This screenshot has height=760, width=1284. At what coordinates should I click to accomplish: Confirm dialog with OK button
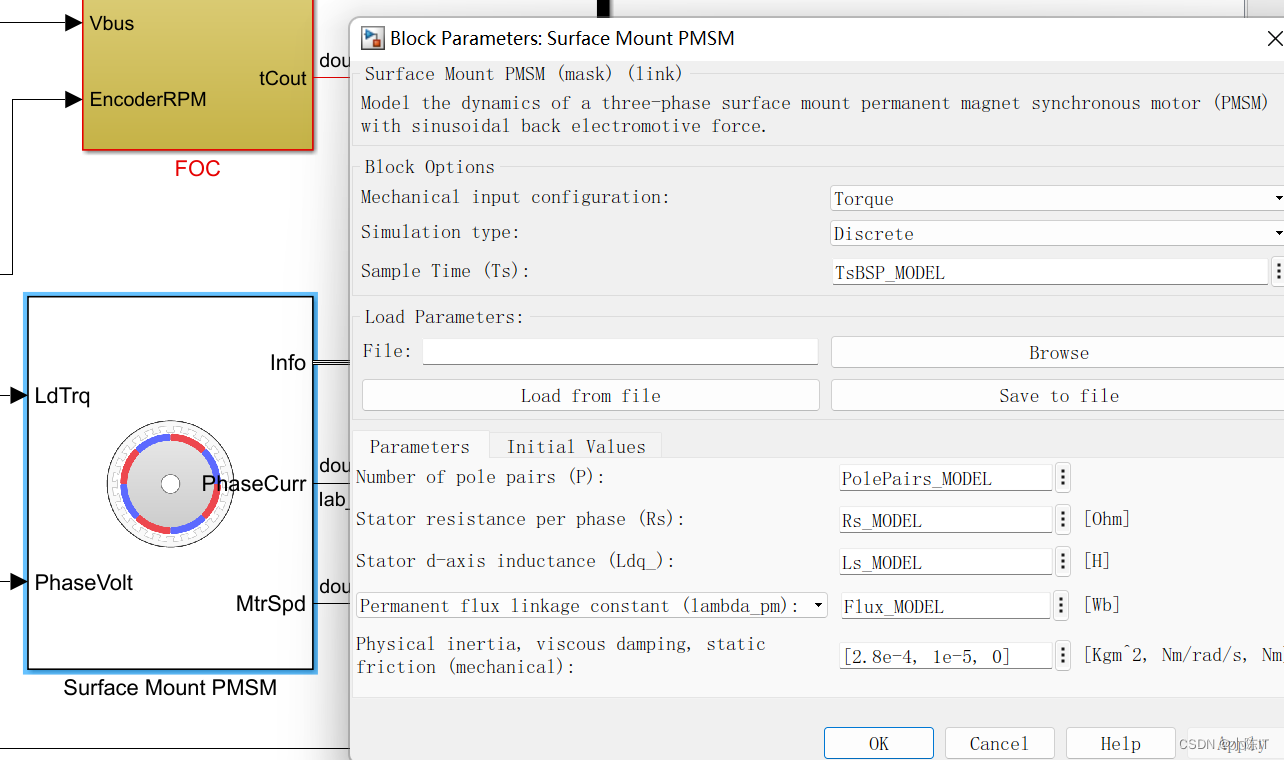[879, 743]
